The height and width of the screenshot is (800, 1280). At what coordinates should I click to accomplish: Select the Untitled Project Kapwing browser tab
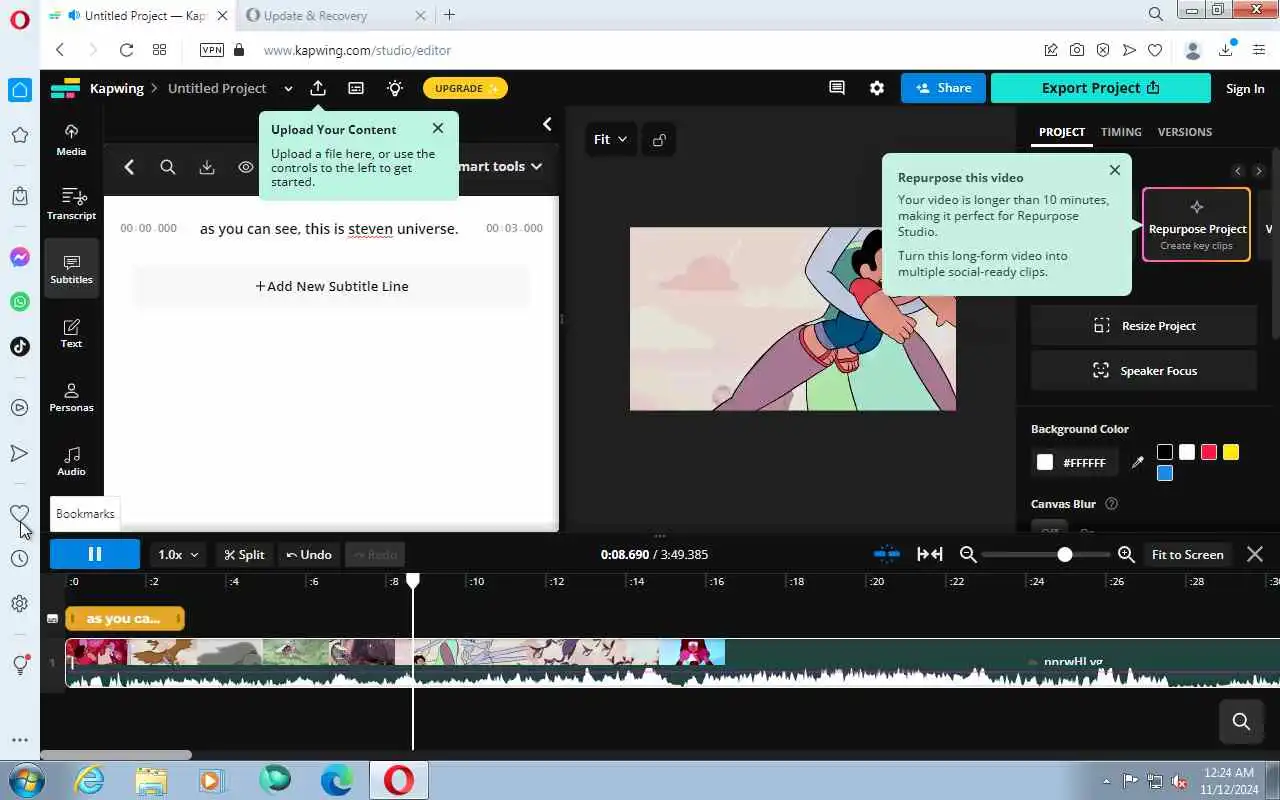(137, 15)
